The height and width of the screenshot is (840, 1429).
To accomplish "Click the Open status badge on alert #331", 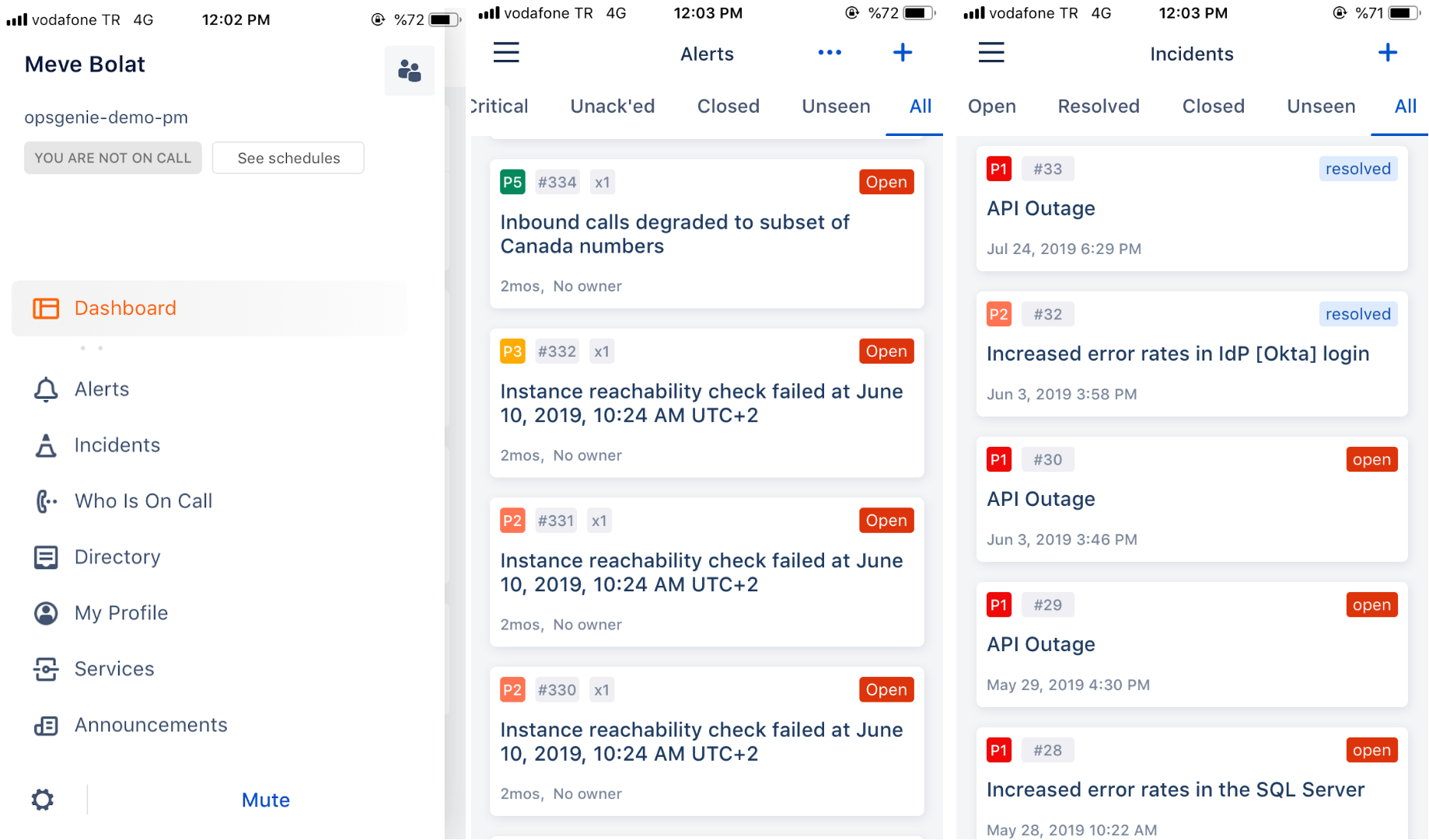I will pos(886,521).
